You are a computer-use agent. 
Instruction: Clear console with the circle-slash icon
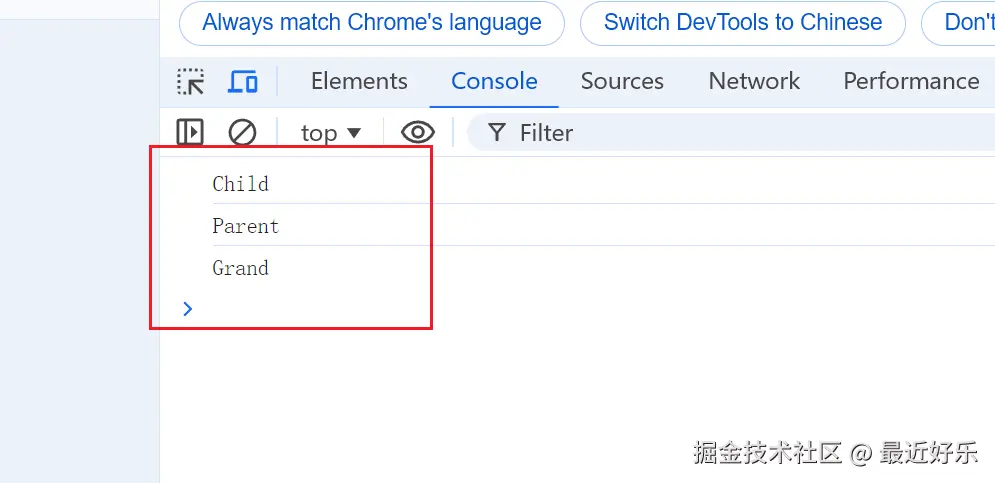[x=242, y=133]
